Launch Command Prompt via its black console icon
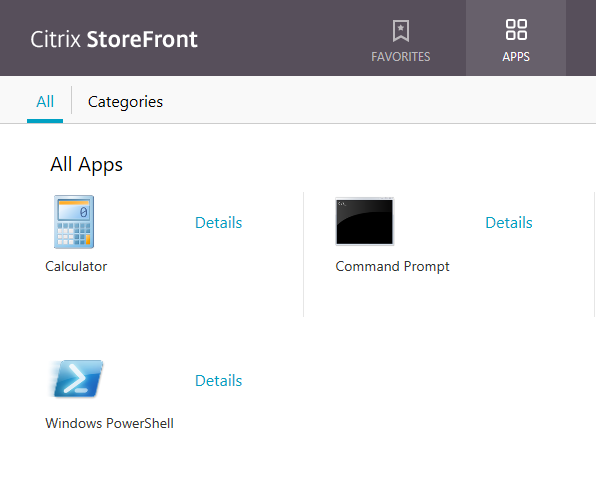 365,222
